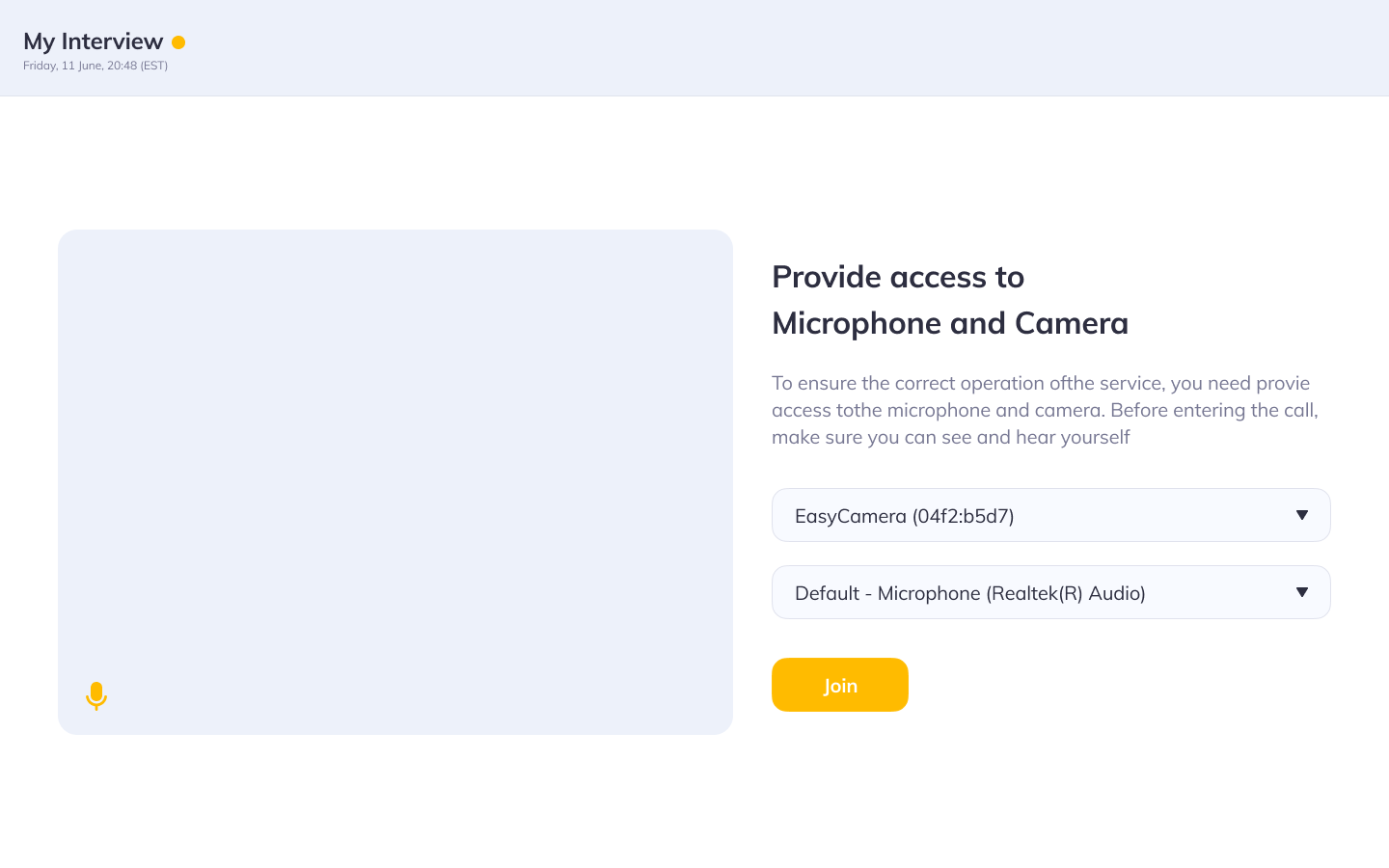
Task: Open the Default - Microphone (Realtek(R) Audio) selector
Action: coord(1049,592)
